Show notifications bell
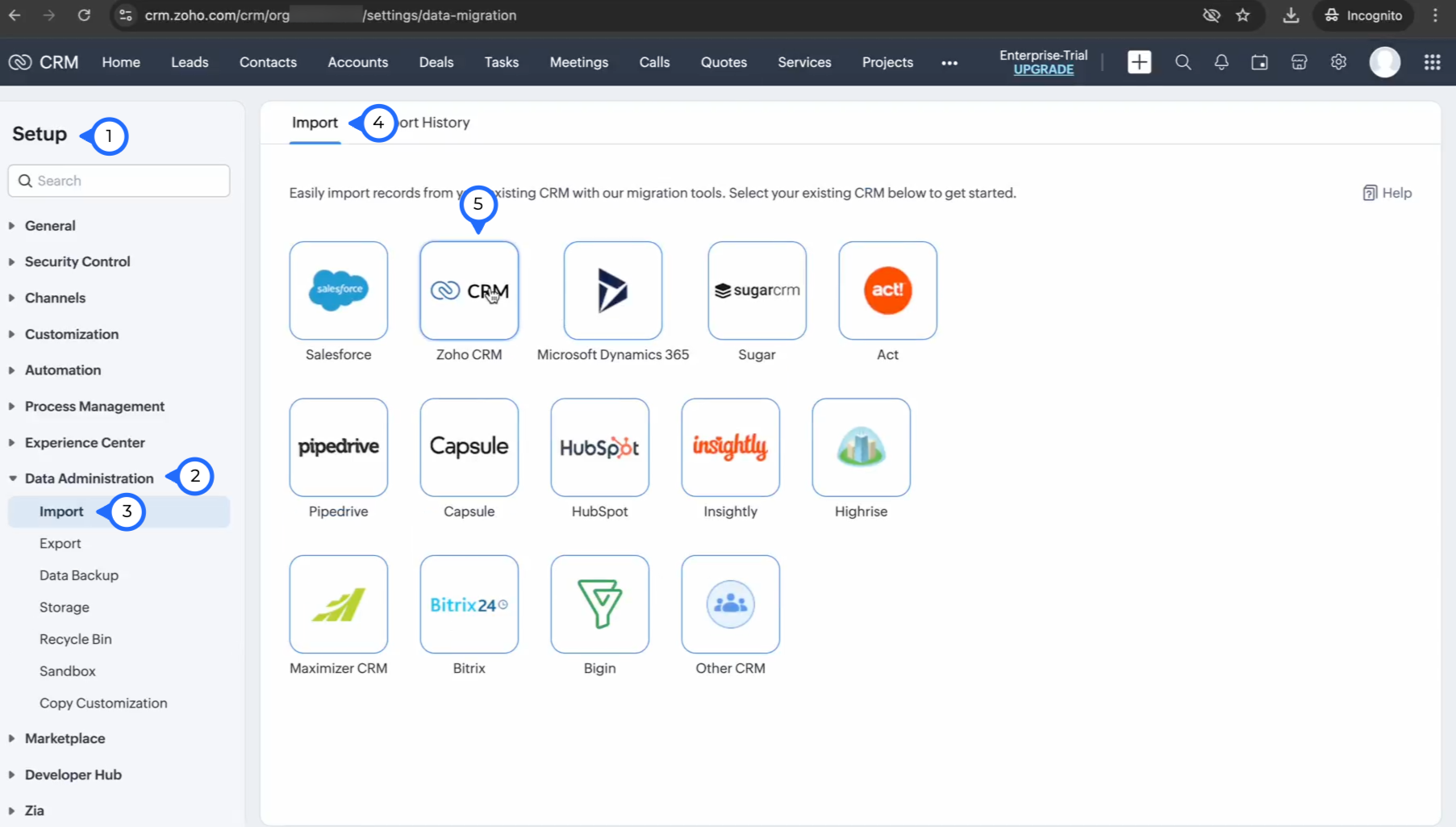 tap(1221, 62)
